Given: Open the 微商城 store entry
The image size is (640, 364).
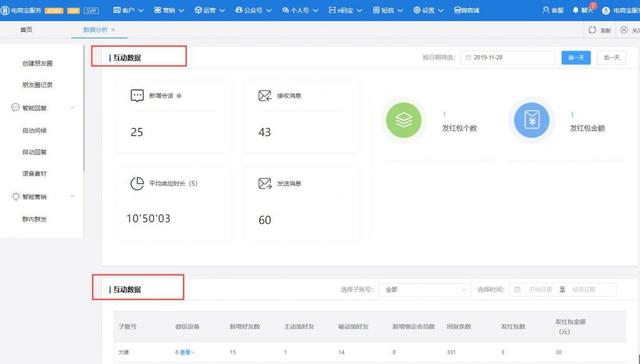Looking at the screenshot, I should click(x=467, y=10).
